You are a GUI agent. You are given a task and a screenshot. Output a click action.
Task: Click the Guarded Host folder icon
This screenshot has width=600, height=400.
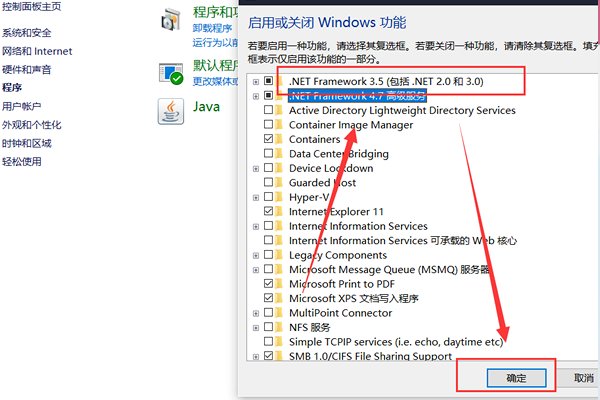pos(279,183)
